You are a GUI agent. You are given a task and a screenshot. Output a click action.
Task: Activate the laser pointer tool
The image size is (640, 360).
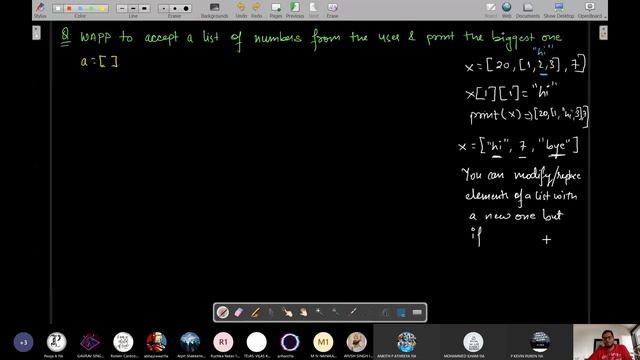[353, 313]
